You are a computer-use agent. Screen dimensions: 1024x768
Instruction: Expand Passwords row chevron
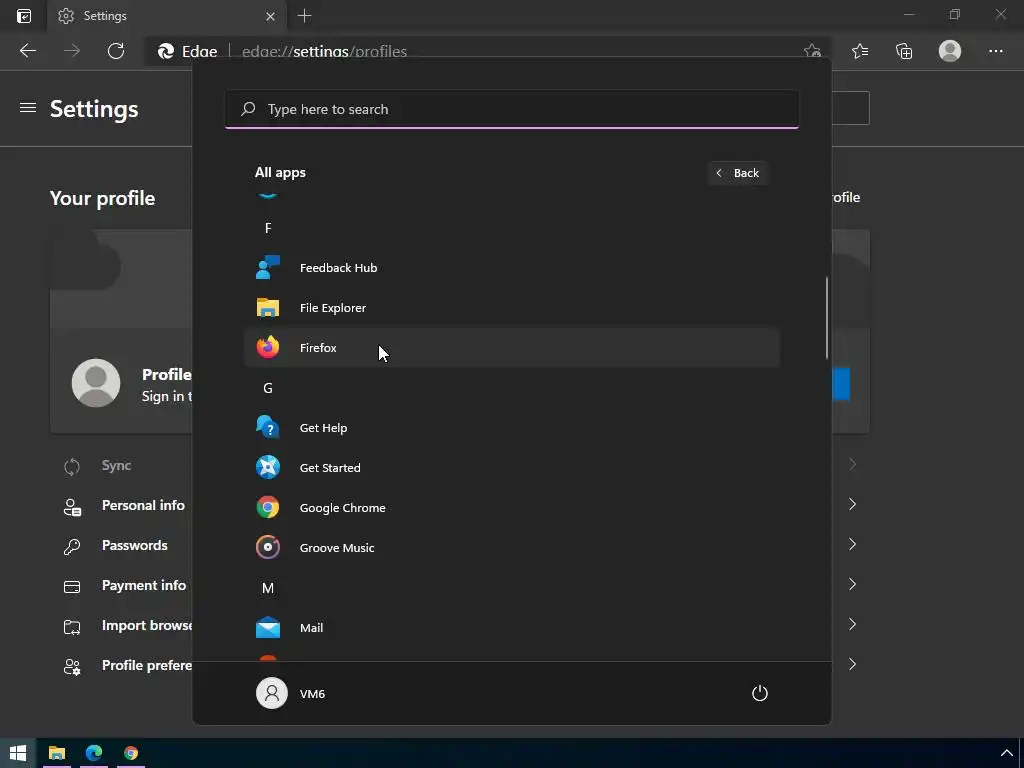pos(852,544)
